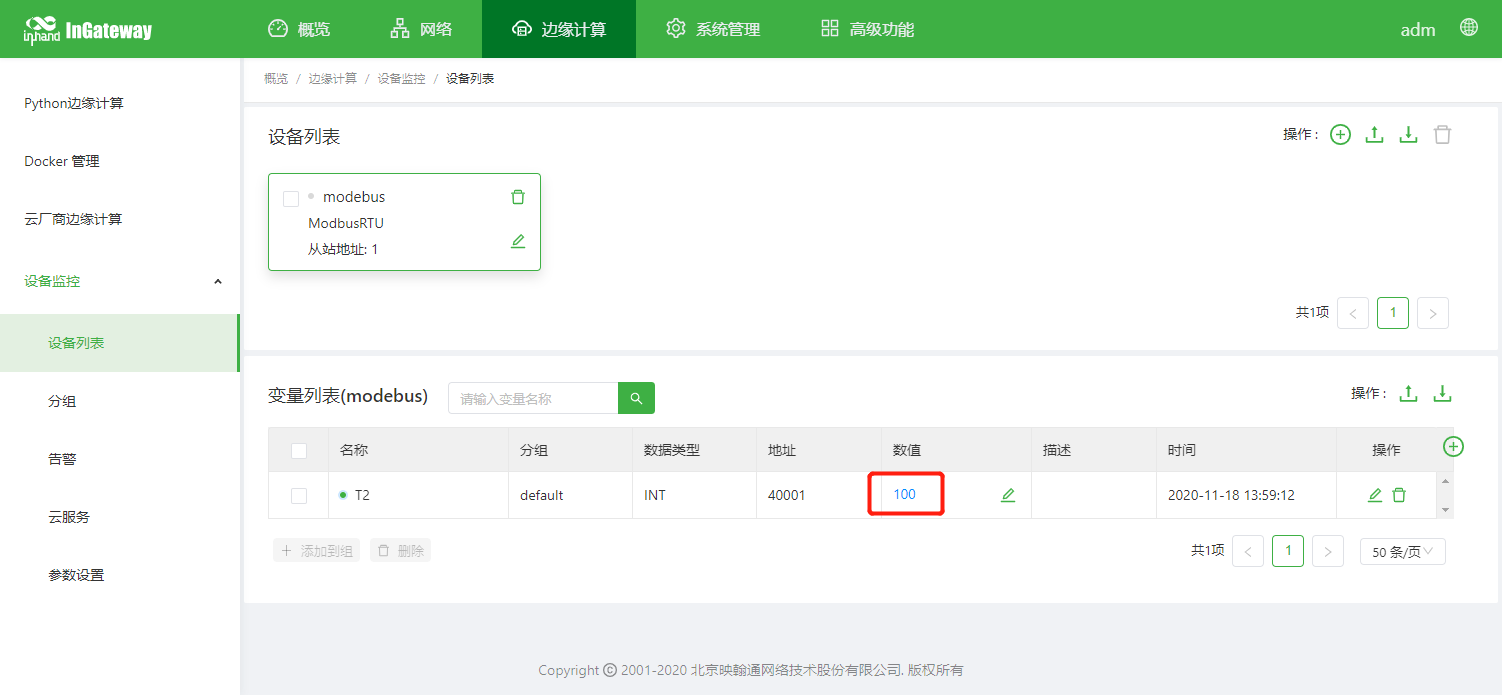Switch to the 系统管理 top tab
The width and height of the screenshot is (1502, 695).
pyautogui.click(x=713, y=29)
